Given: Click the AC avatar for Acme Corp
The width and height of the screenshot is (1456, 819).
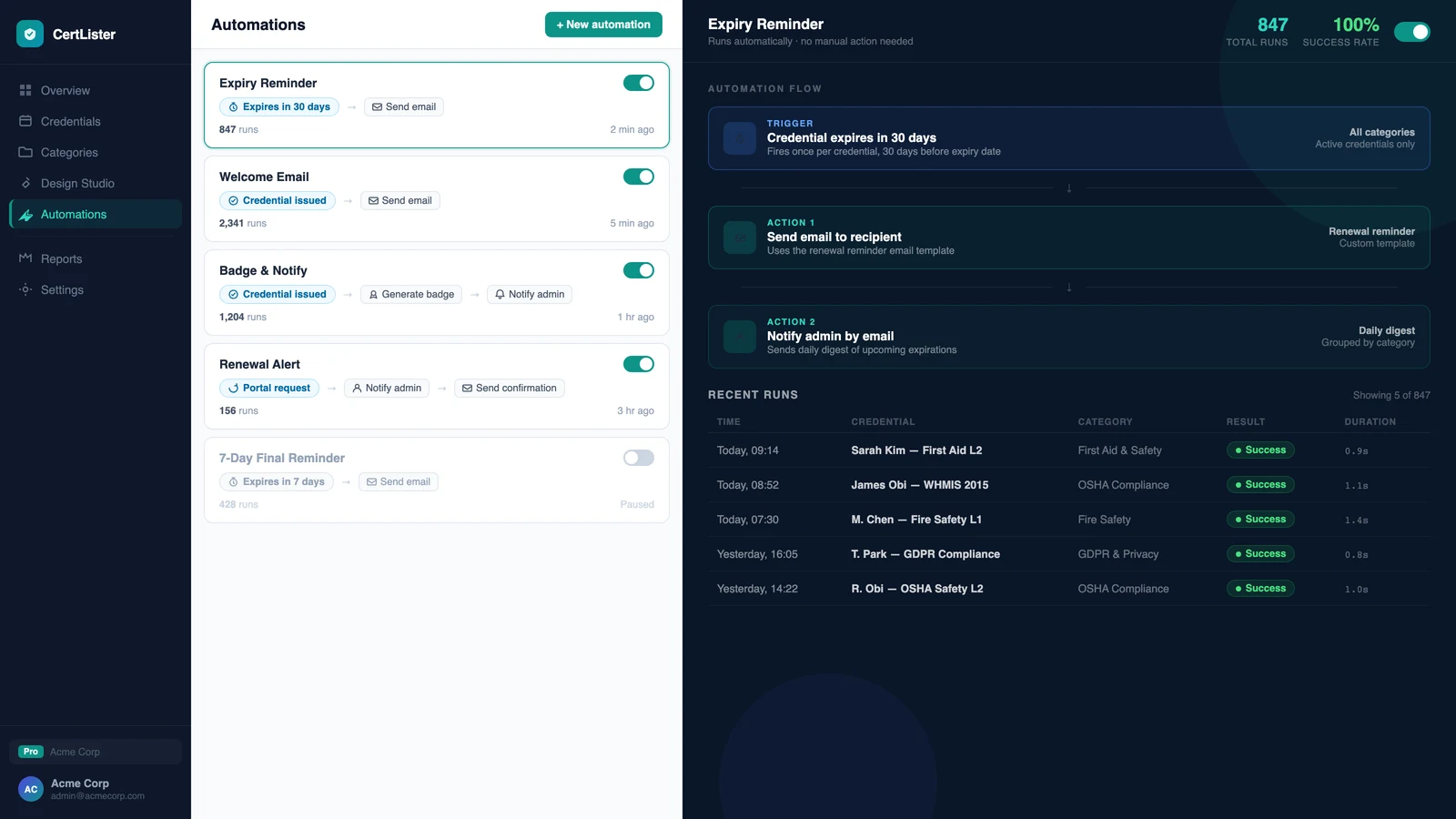Looking at the screenshot, I should [x=31, y=789].
